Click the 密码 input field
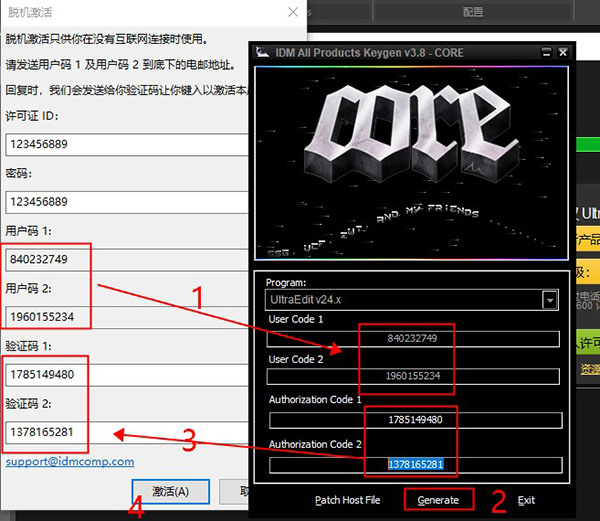Viewport: 600px width, 521px height. pos(126,202)
